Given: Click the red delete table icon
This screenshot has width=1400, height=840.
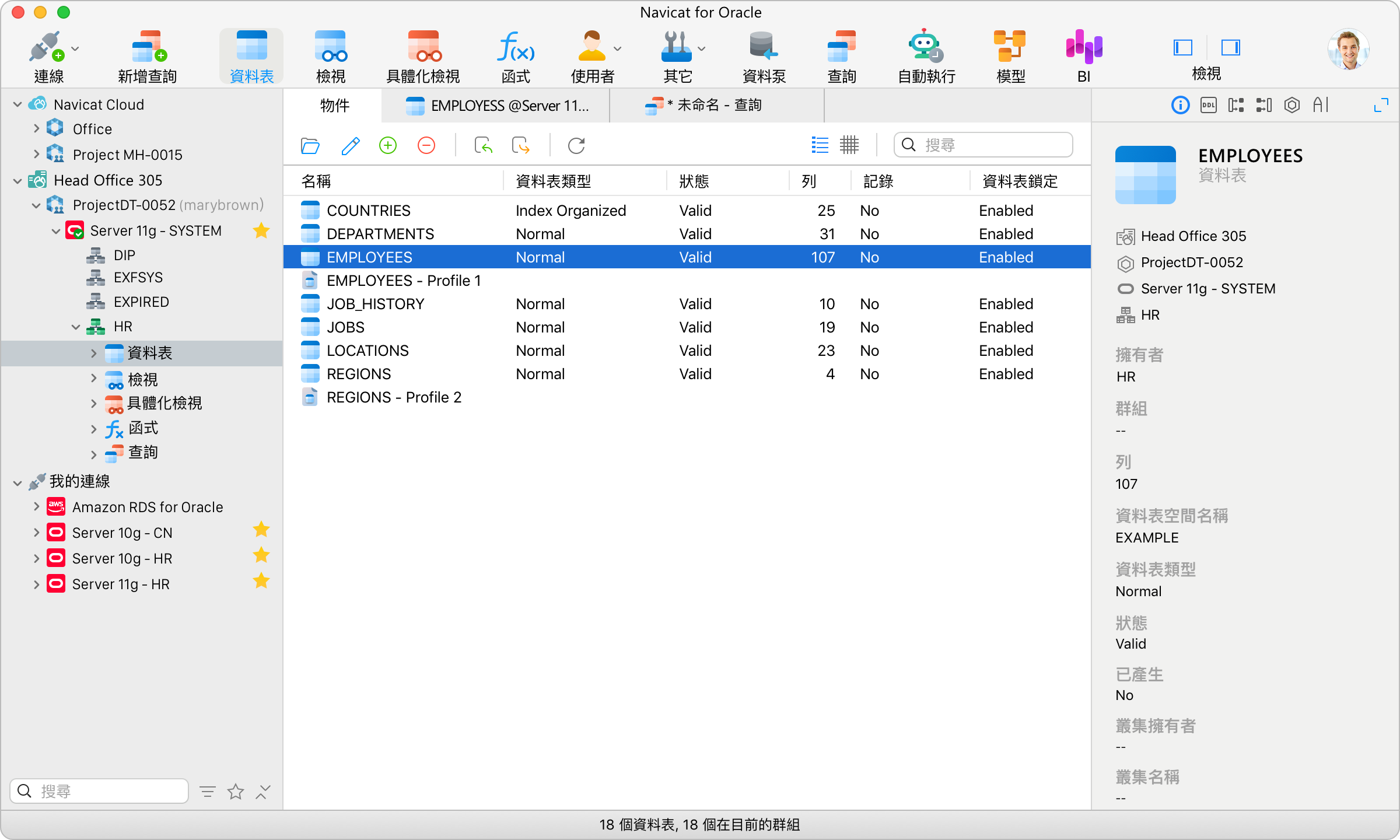Looking at the screenshot, I should (x=426, y=145).
